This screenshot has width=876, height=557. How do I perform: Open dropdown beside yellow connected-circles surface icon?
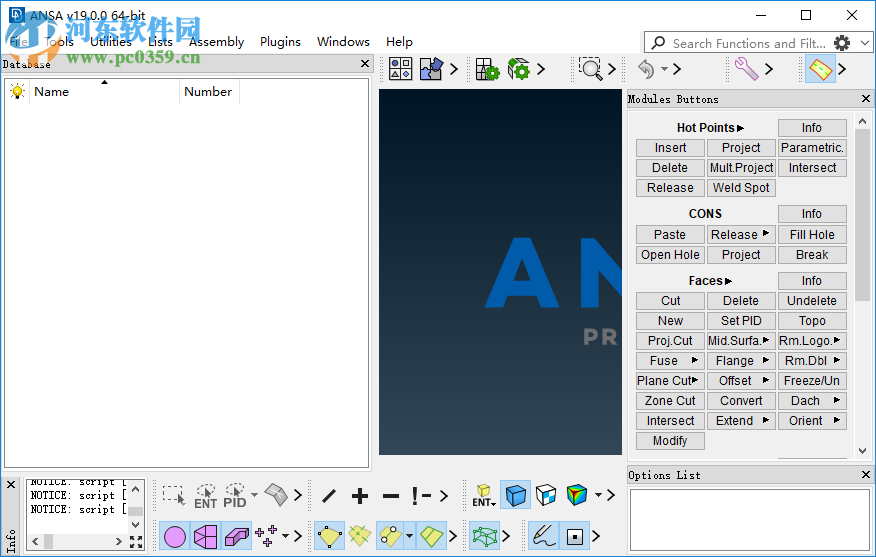[410, 536]
